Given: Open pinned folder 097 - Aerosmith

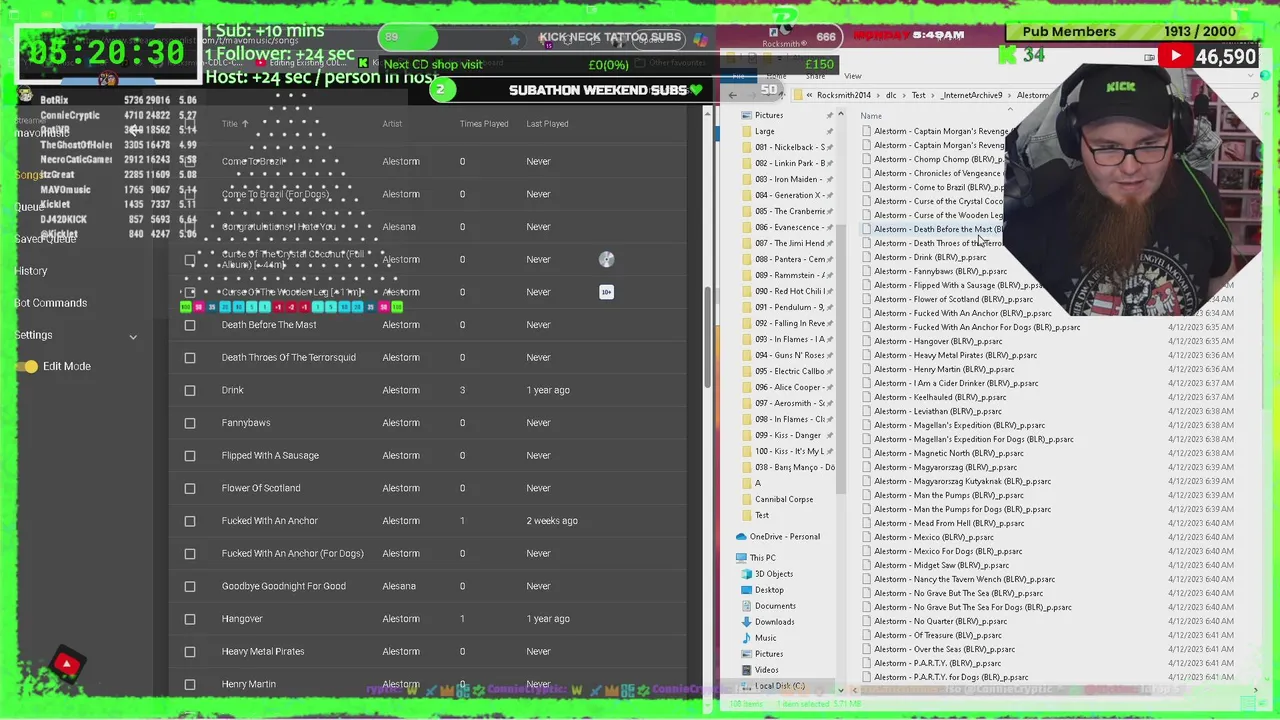Looking at the screenshot, I should [790, 403].
